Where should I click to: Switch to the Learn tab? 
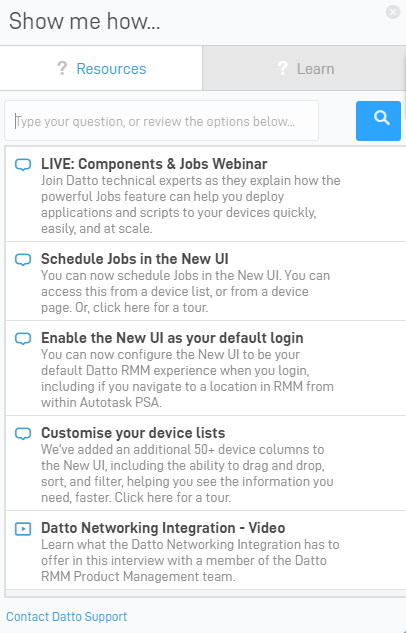click(x=304, y=68)
